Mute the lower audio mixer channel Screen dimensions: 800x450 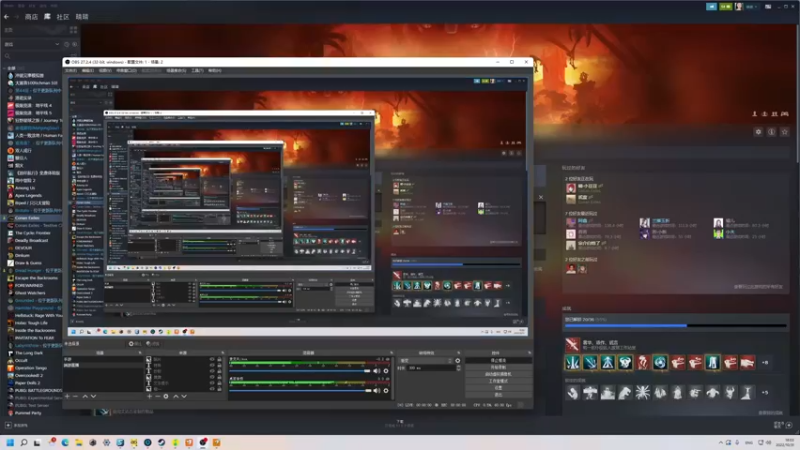click(377, 391)
